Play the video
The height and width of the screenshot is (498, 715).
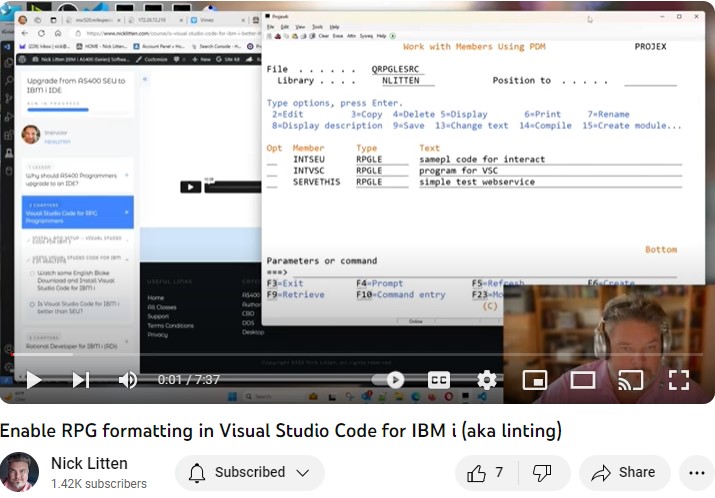tap(34, 380)
